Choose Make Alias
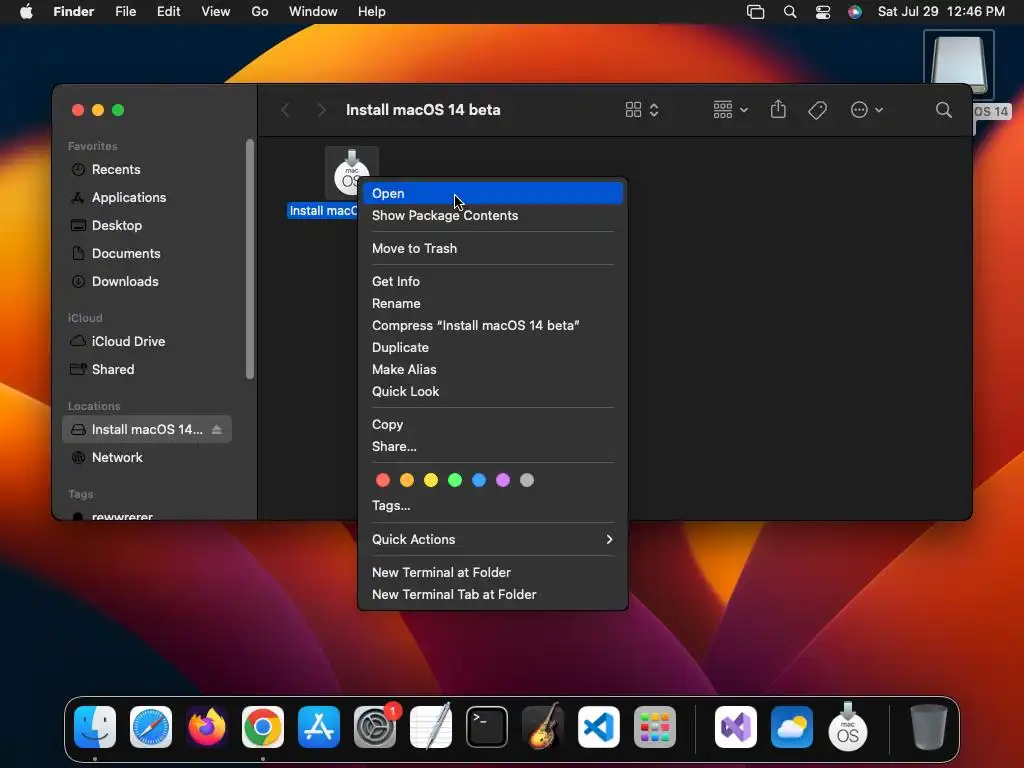 click(x=493, y=370)
